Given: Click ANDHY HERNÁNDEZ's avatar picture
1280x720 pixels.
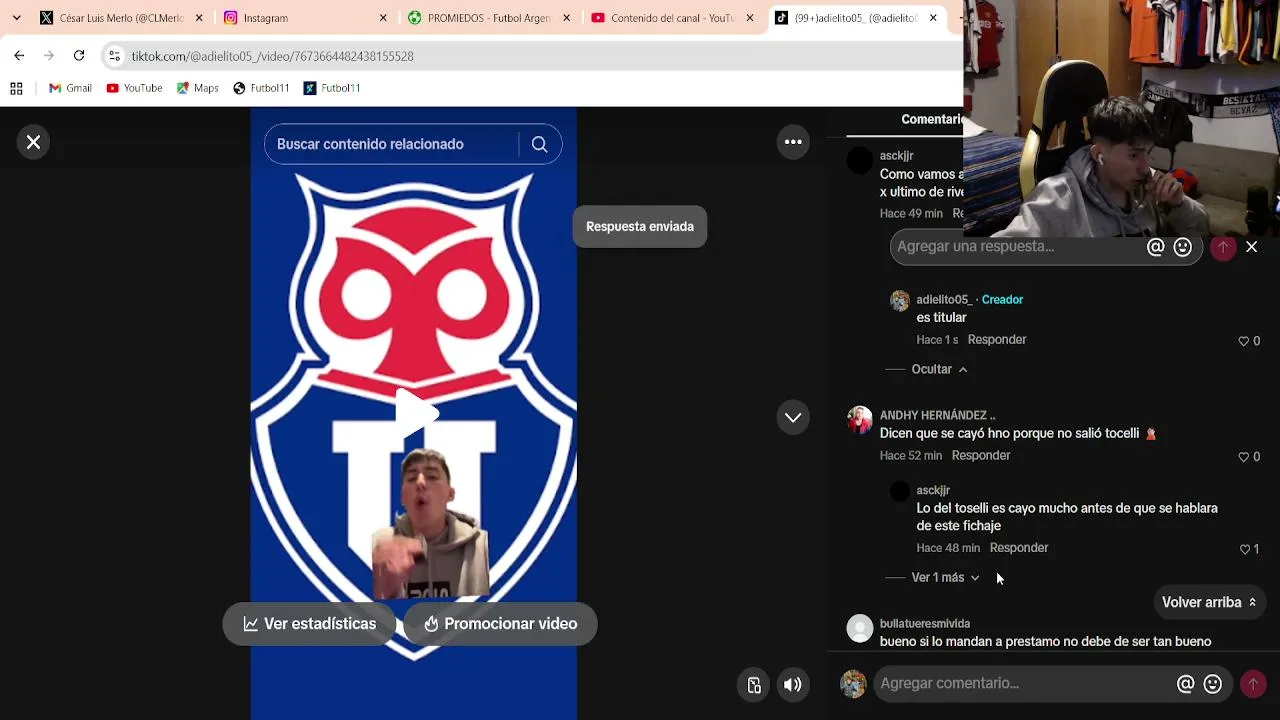Looking at the screenshot, I should click(860, 421).
